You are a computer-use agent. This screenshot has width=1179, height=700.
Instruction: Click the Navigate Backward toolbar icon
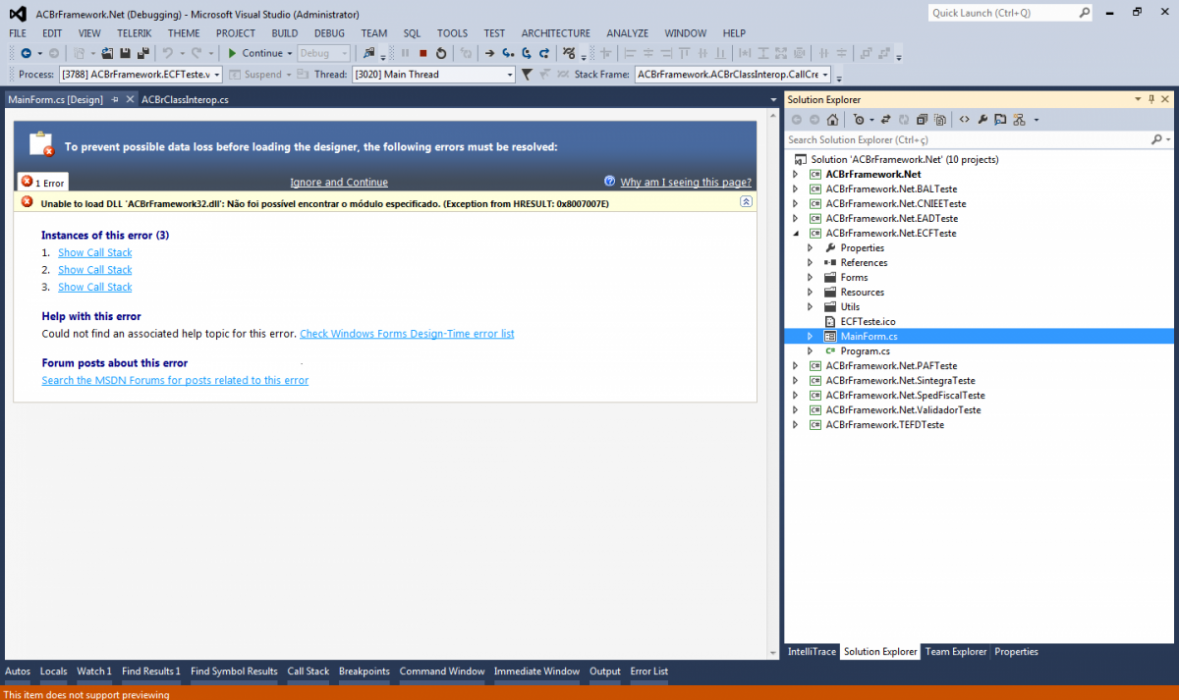[26, 53]
